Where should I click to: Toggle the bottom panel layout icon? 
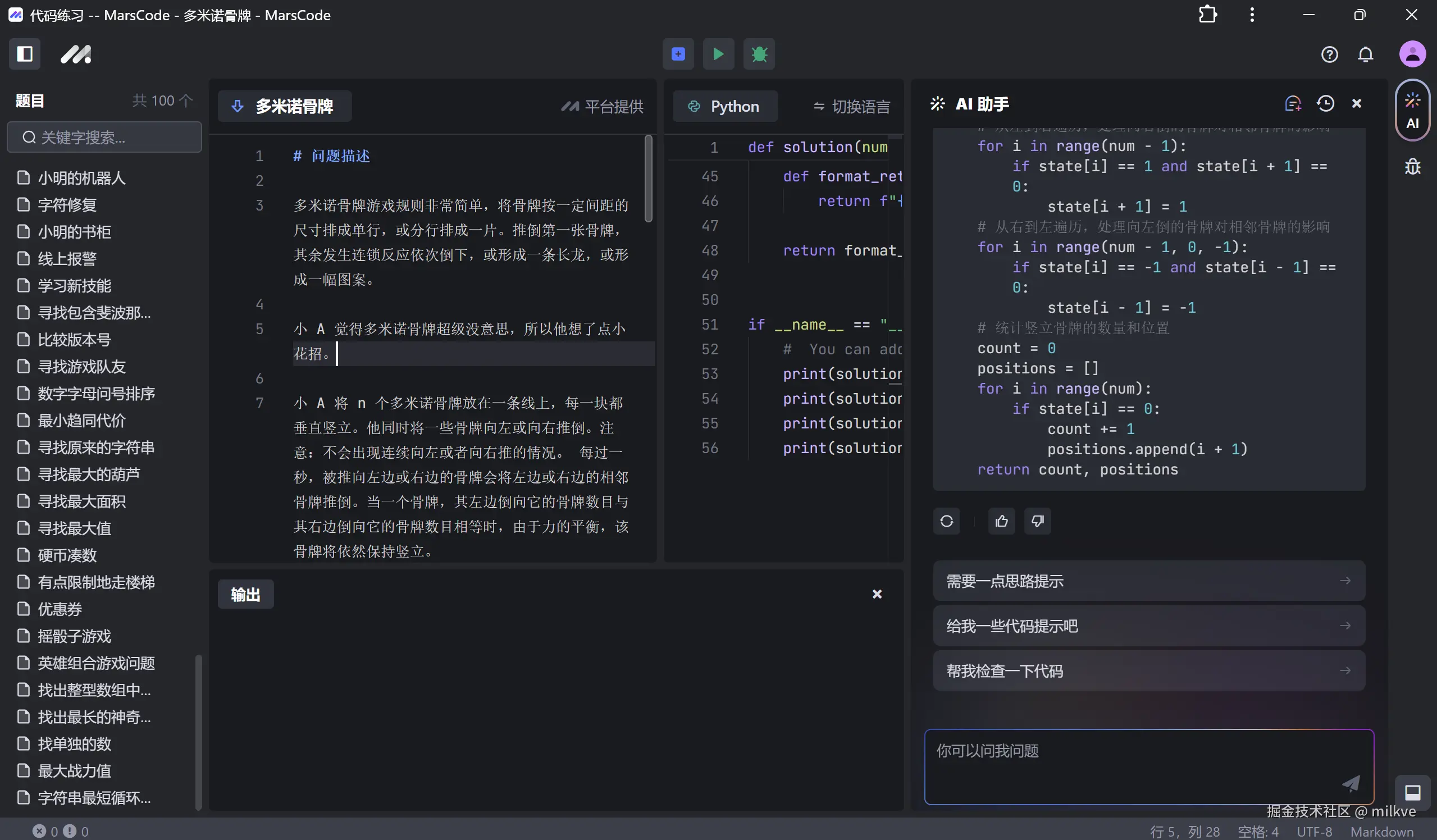1412,792
